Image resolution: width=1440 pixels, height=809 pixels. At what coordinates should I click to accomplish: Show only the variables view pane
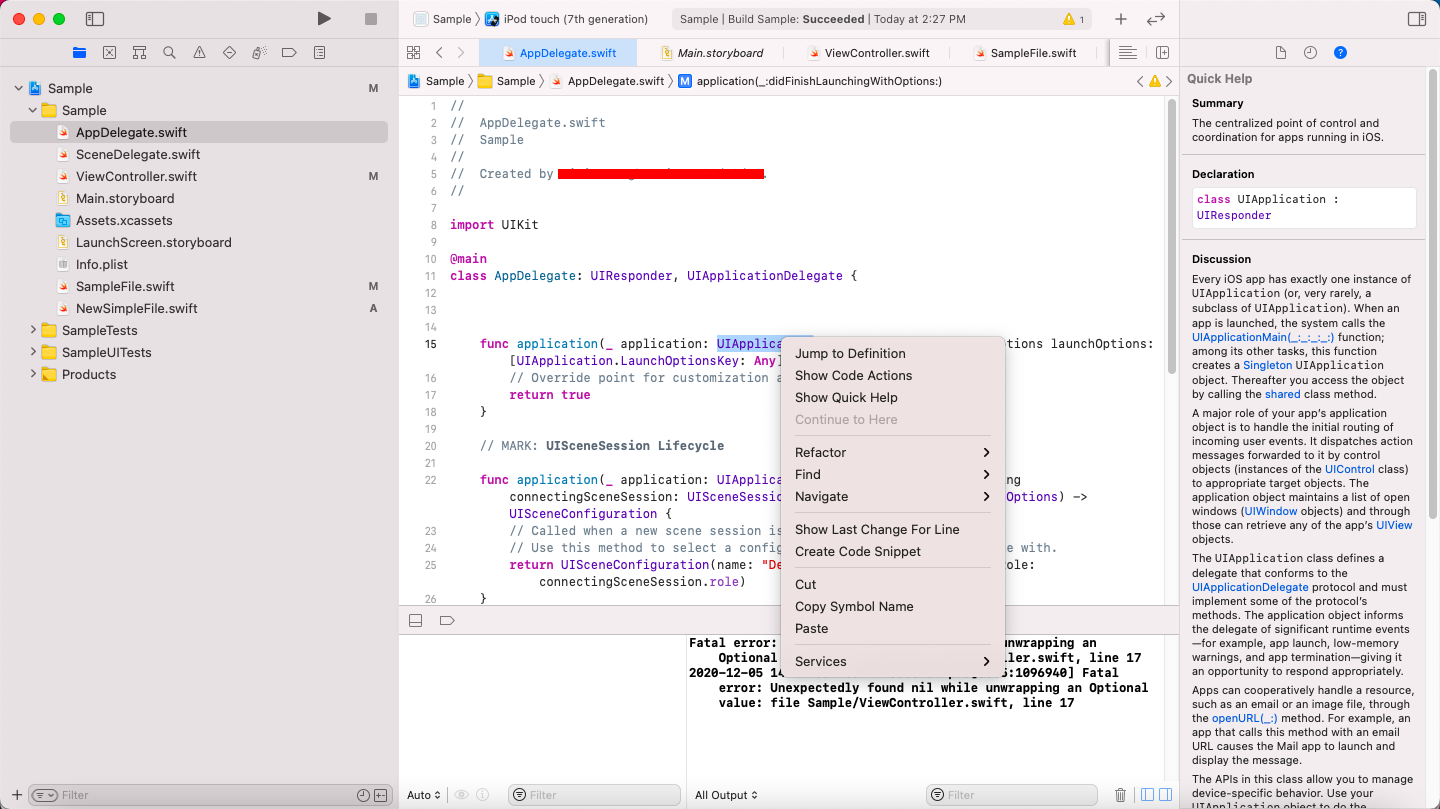click(1148, 795)
